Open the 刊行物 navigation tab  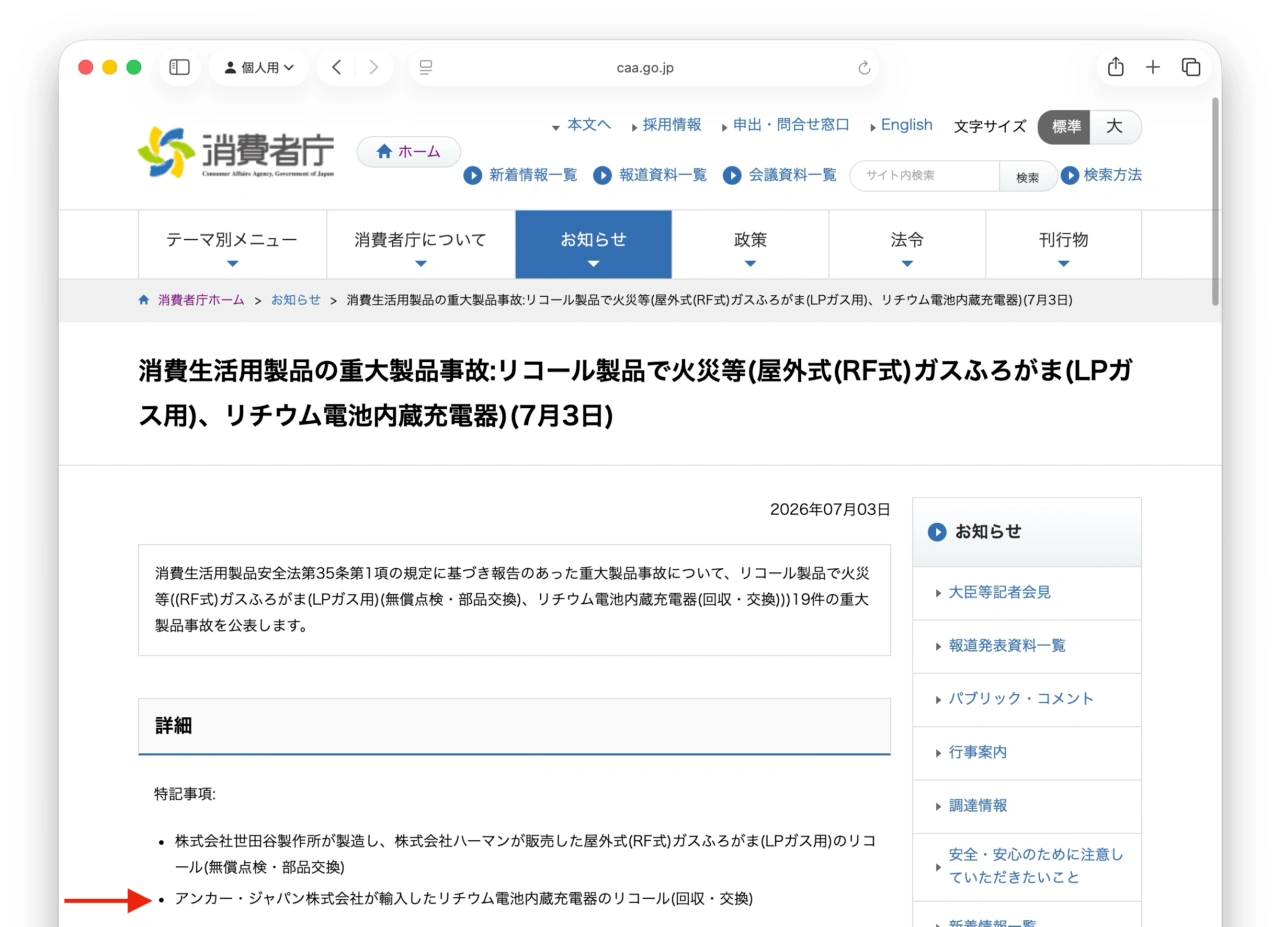[x=1063, y=245]
